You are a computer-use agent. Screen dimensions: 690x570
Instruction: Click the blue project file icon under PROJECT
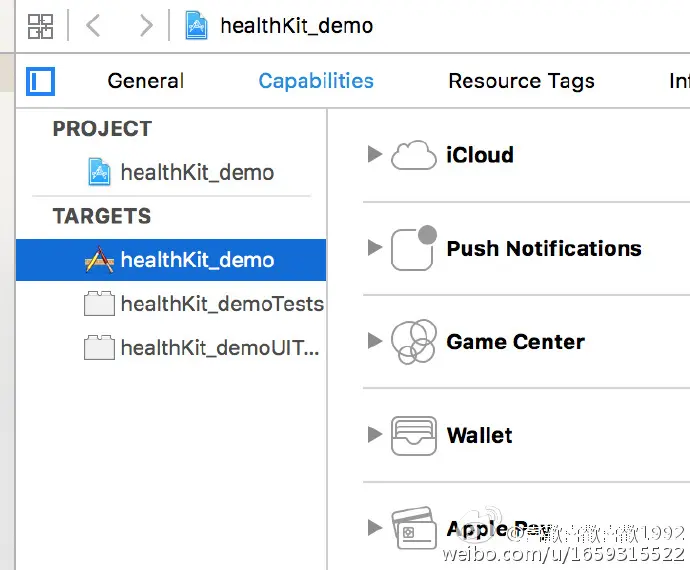[x=99, y=172]
